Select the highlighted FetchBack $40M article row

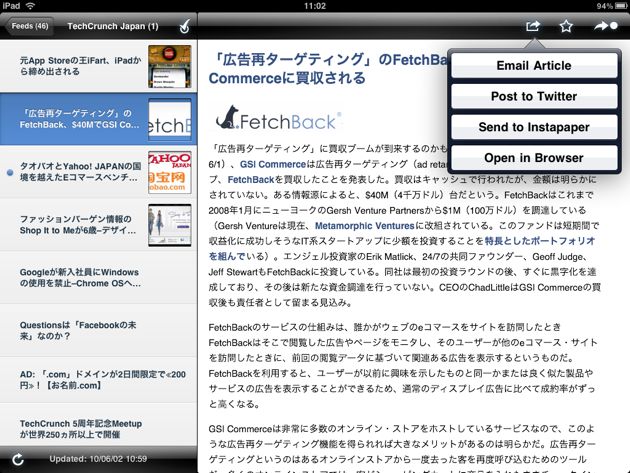[98, 119]
